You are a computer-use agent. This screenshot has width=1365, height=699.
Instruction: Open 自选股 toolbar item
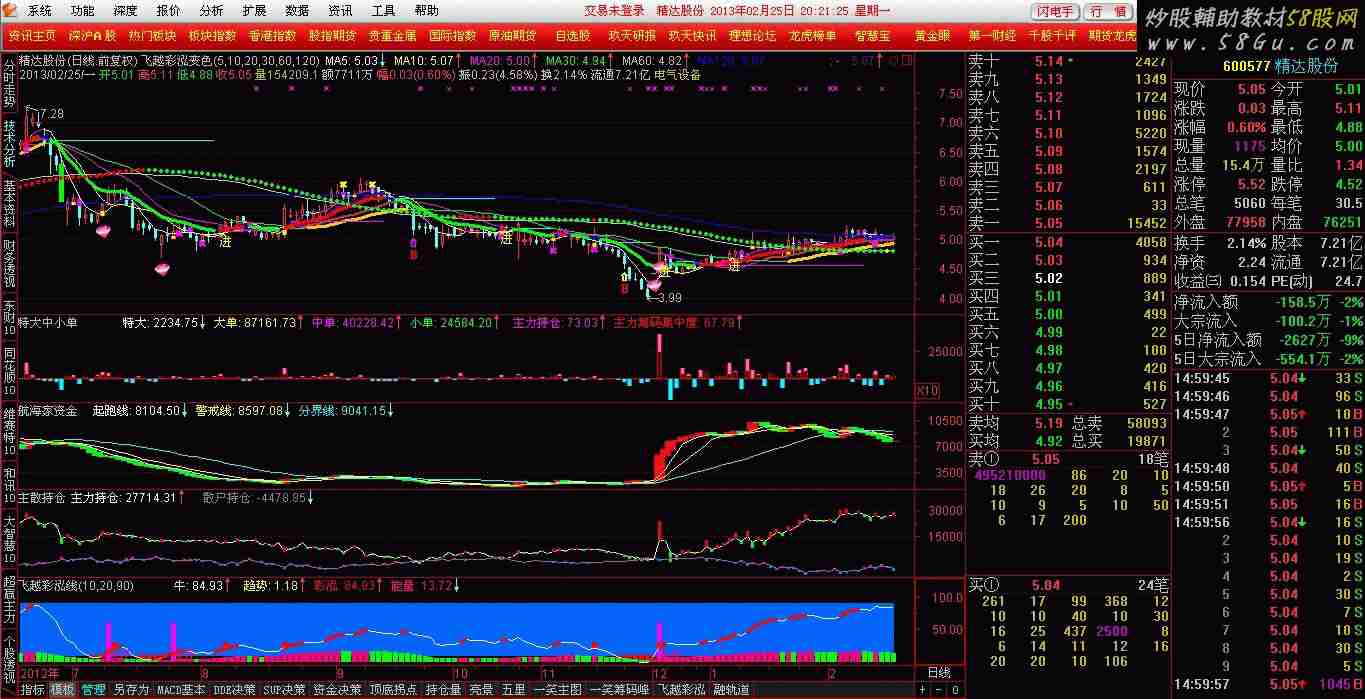573,35
